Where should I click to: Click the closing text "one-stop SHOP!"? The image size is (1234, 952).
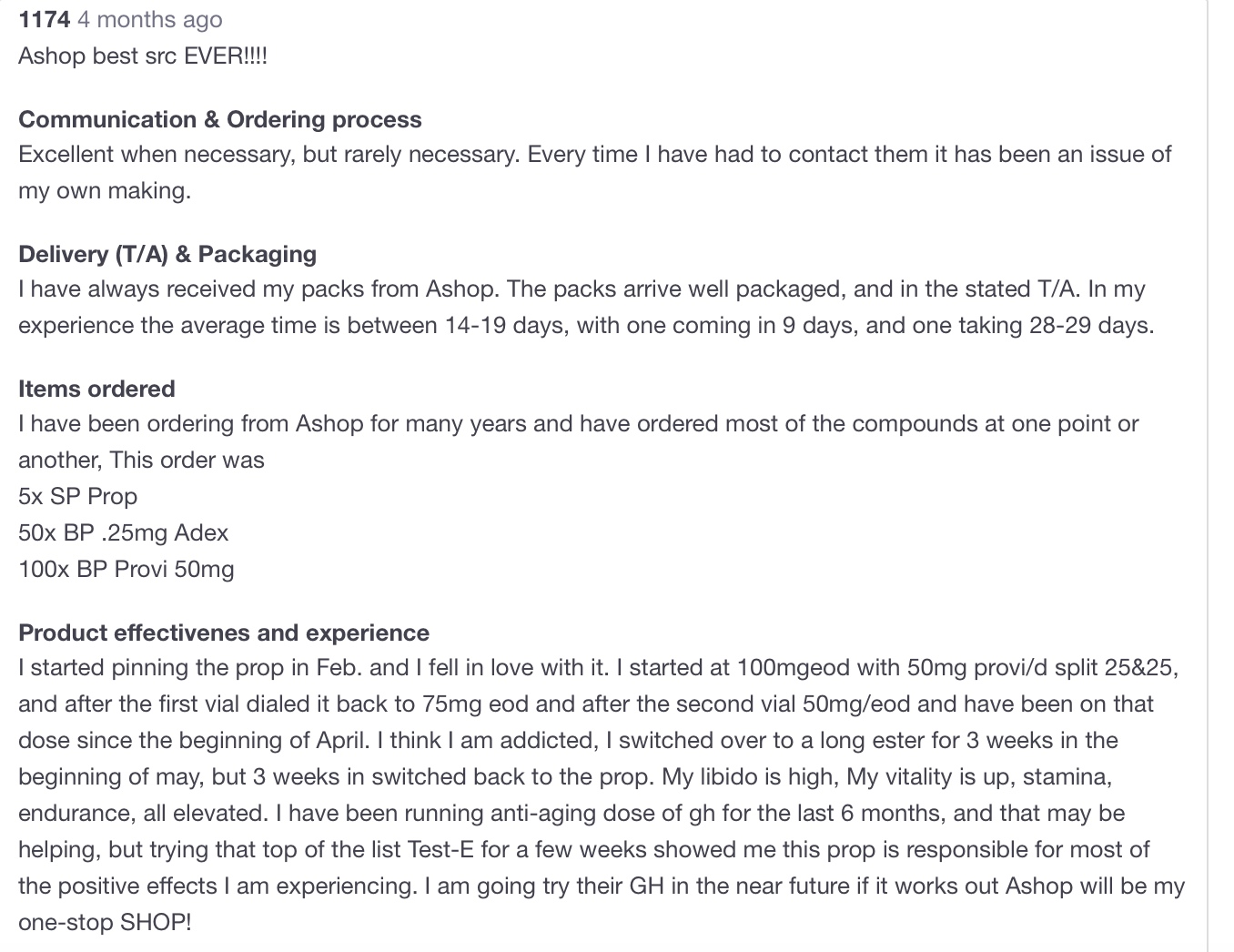pos(105,922)
